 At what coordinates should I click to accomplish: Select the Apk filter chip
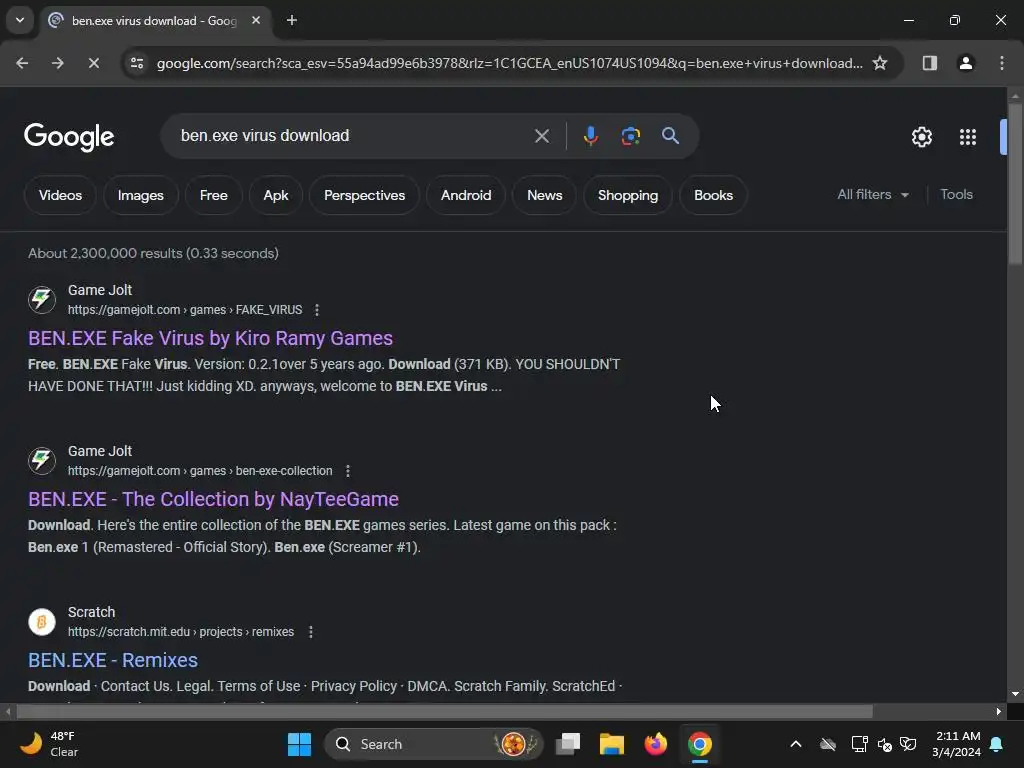tap(276, 195)
